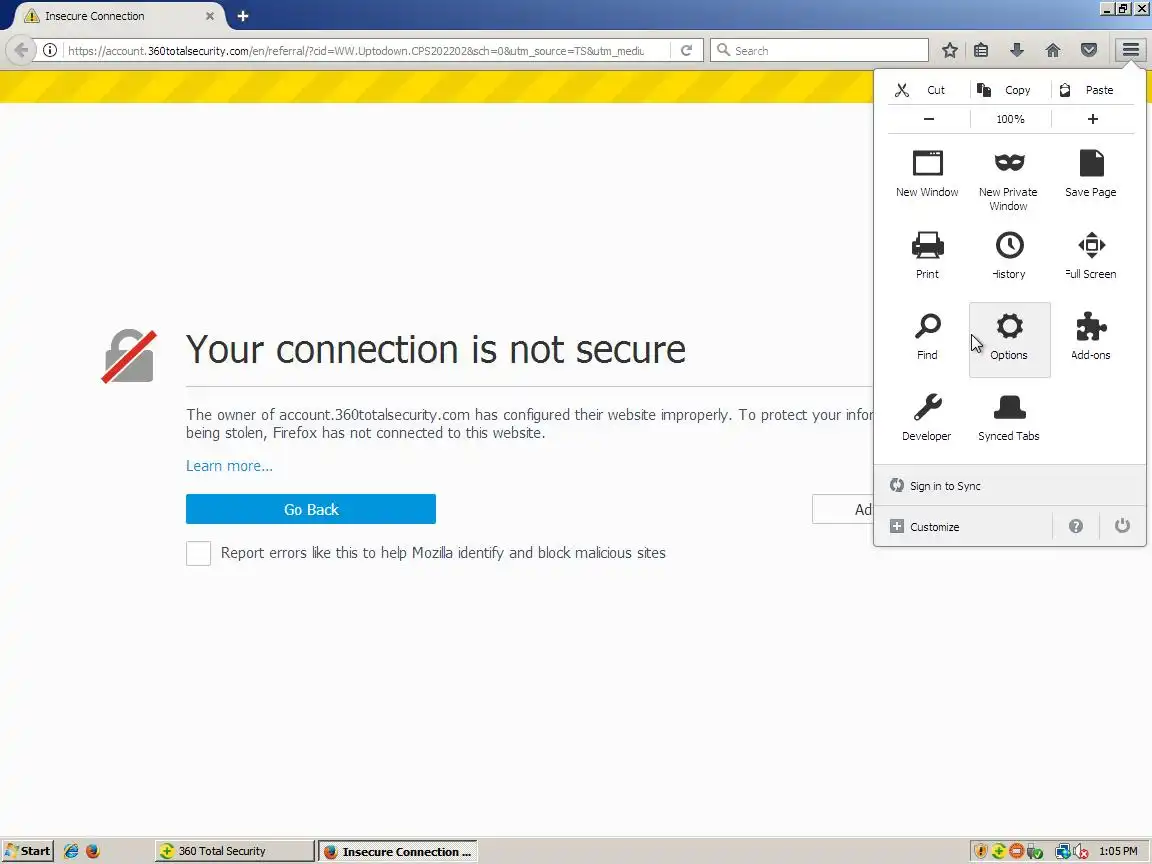Image resolution: width=1152 pixels, height=864 pixels.
Task: Open a new tab with plus button
Action: [242, 15]
